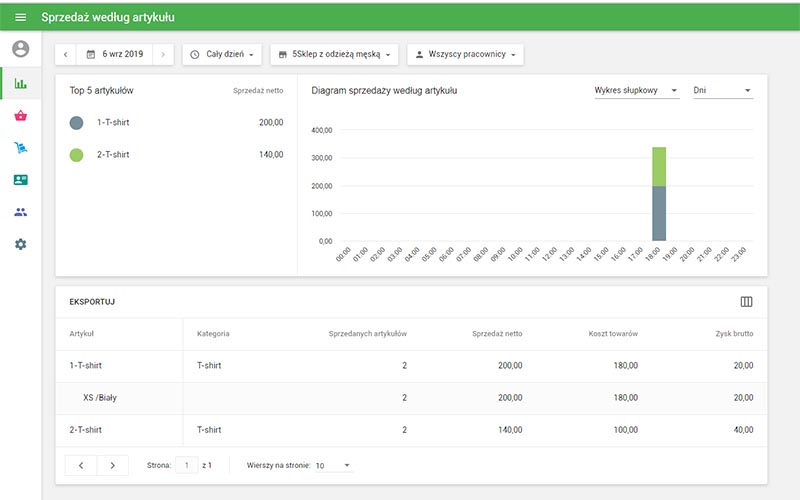The width and height of the screenshot is (800, 500).
Task: Open the employees people icon in sidebar
Action: (x=20, y=212)
